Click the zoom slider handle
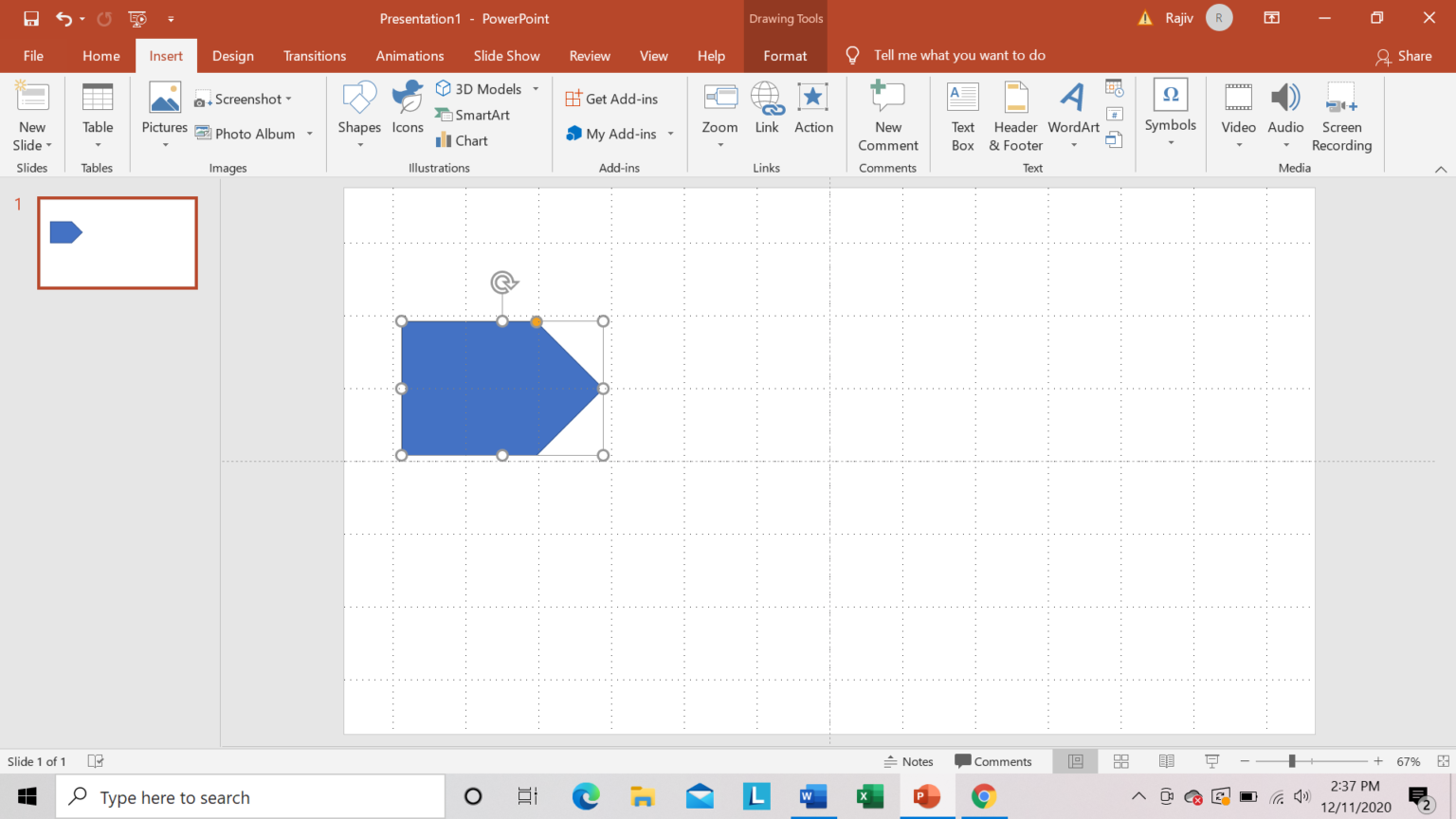1456x819 pixels. pos(1291,761)
